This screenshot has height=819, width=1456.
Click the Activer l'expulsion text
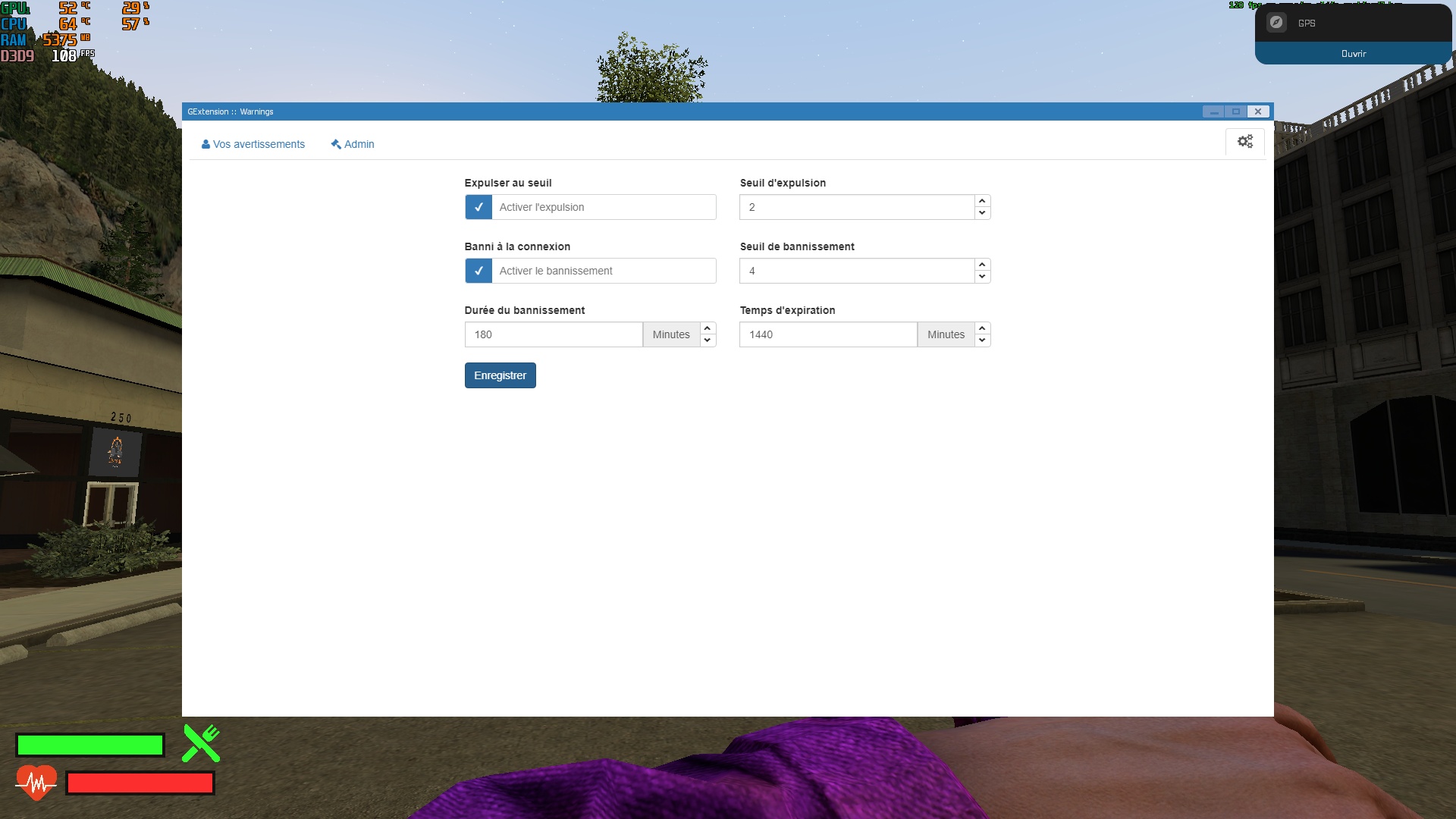click(541, 207)
